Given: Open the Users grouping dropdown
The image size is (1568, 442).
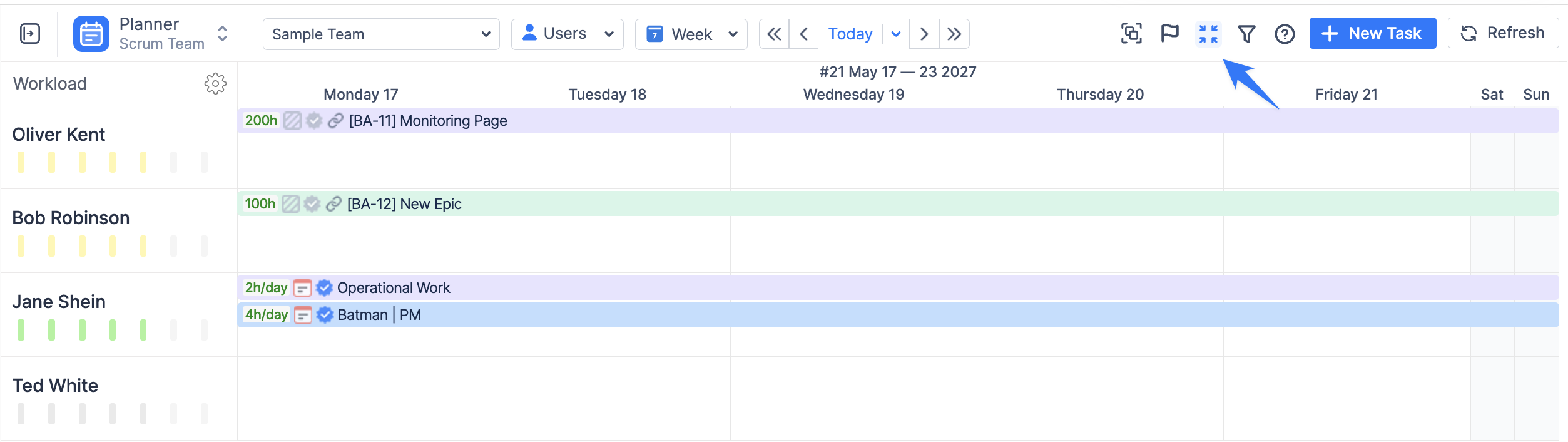Looking at the screenshot, I should click(x=567, y=34).
